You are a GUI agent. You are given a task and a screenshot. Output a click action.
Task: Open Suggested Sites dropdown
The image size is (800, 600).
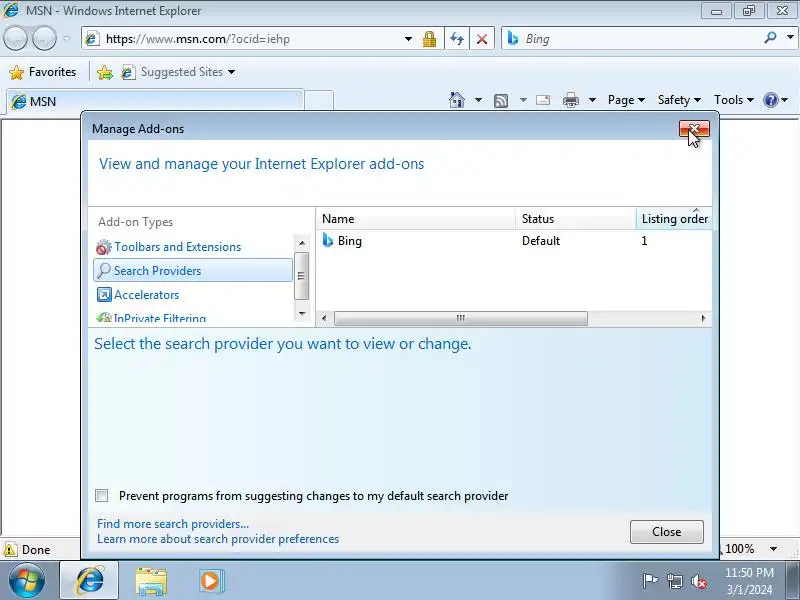179,72
